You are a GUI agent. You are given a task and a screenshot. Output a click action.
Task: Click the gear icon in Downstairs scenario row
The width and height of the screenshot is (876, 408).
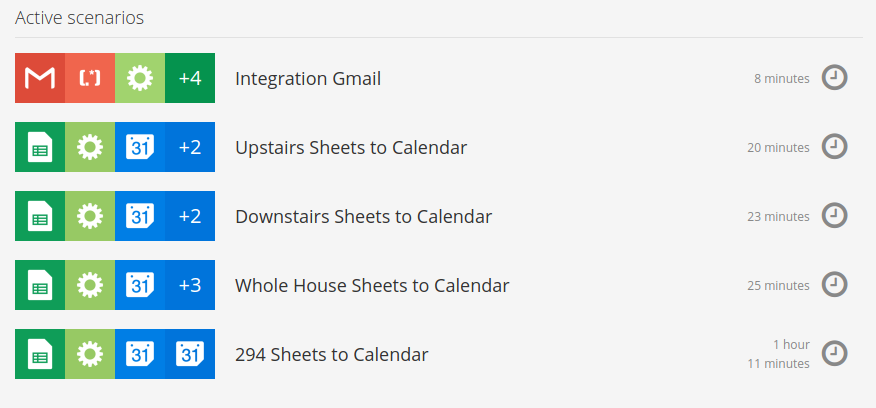(x=90, y=216)
